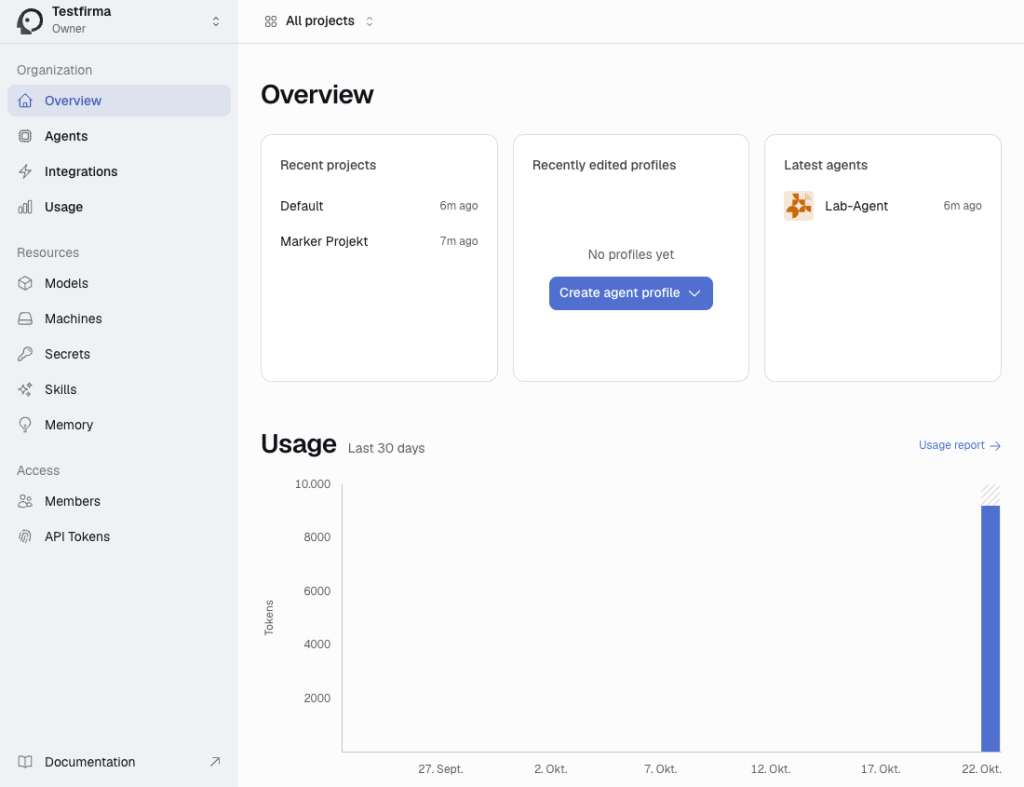
Task: Click the Documentation external link arrow
Action: tap(215, 762)
